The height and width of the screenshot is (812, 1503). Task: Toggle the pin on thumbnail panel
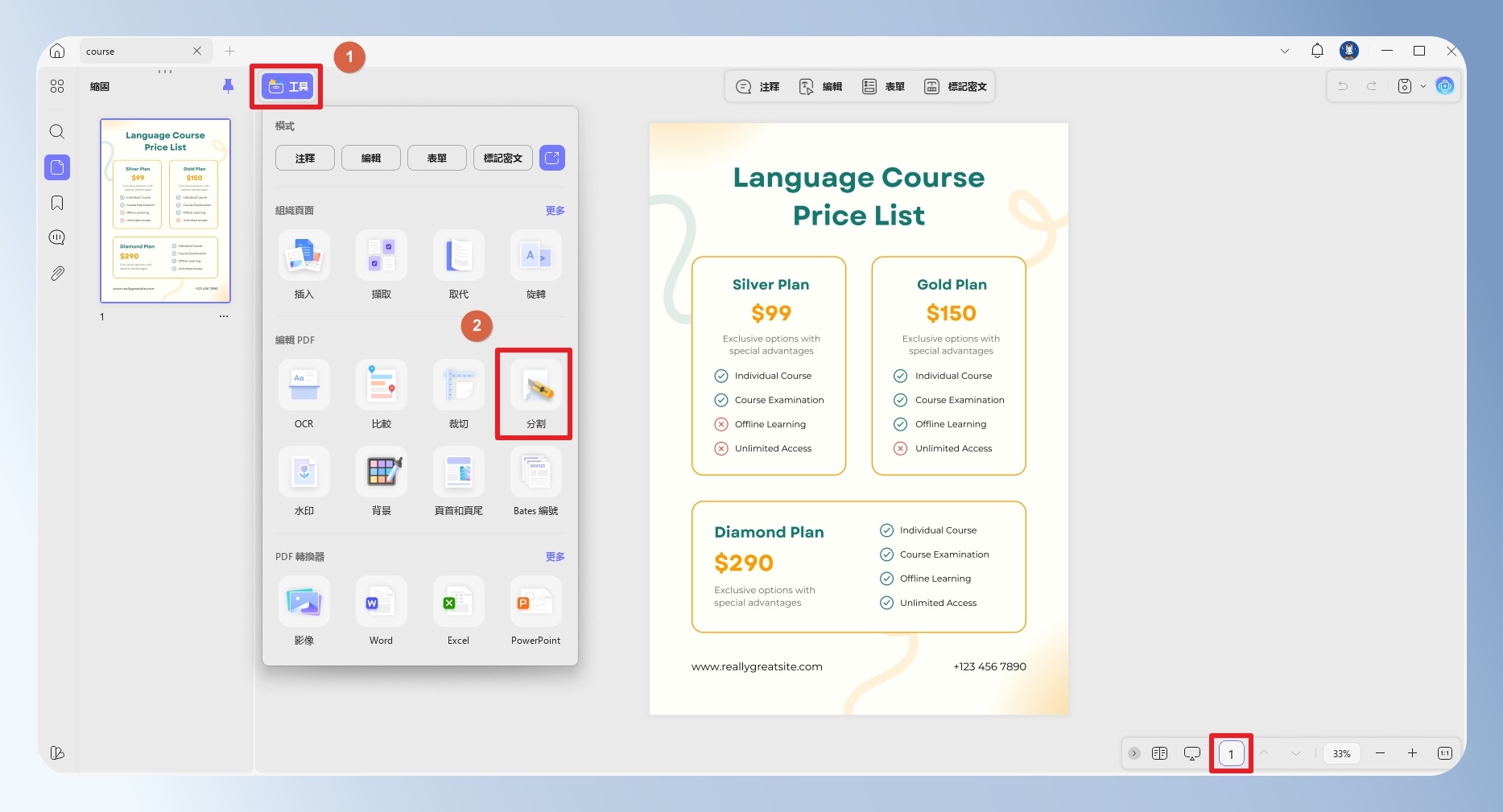tap(228, 86)
